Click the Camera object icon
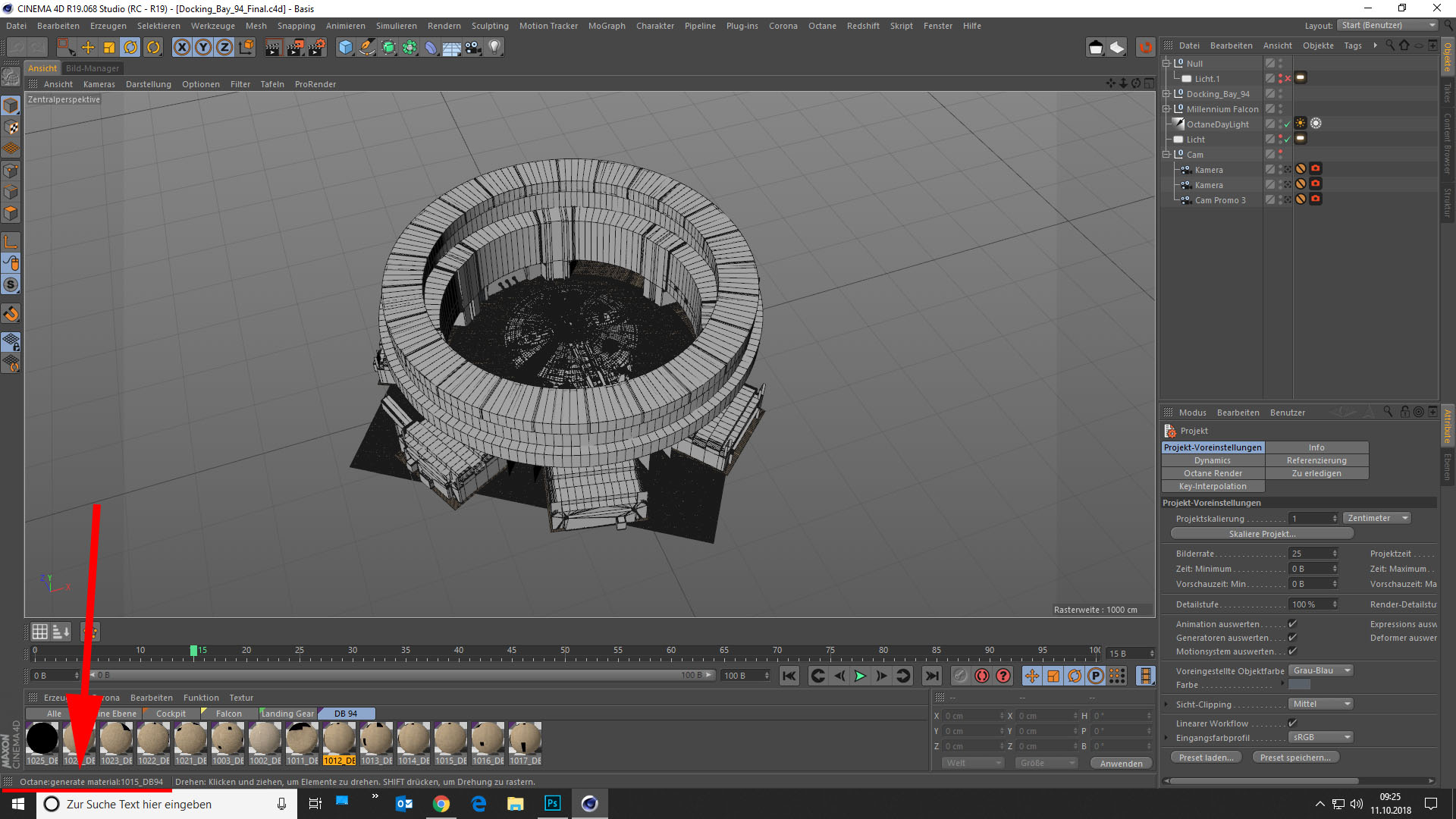This screenshot has height=819, width=1456. (x=473, y=48)
